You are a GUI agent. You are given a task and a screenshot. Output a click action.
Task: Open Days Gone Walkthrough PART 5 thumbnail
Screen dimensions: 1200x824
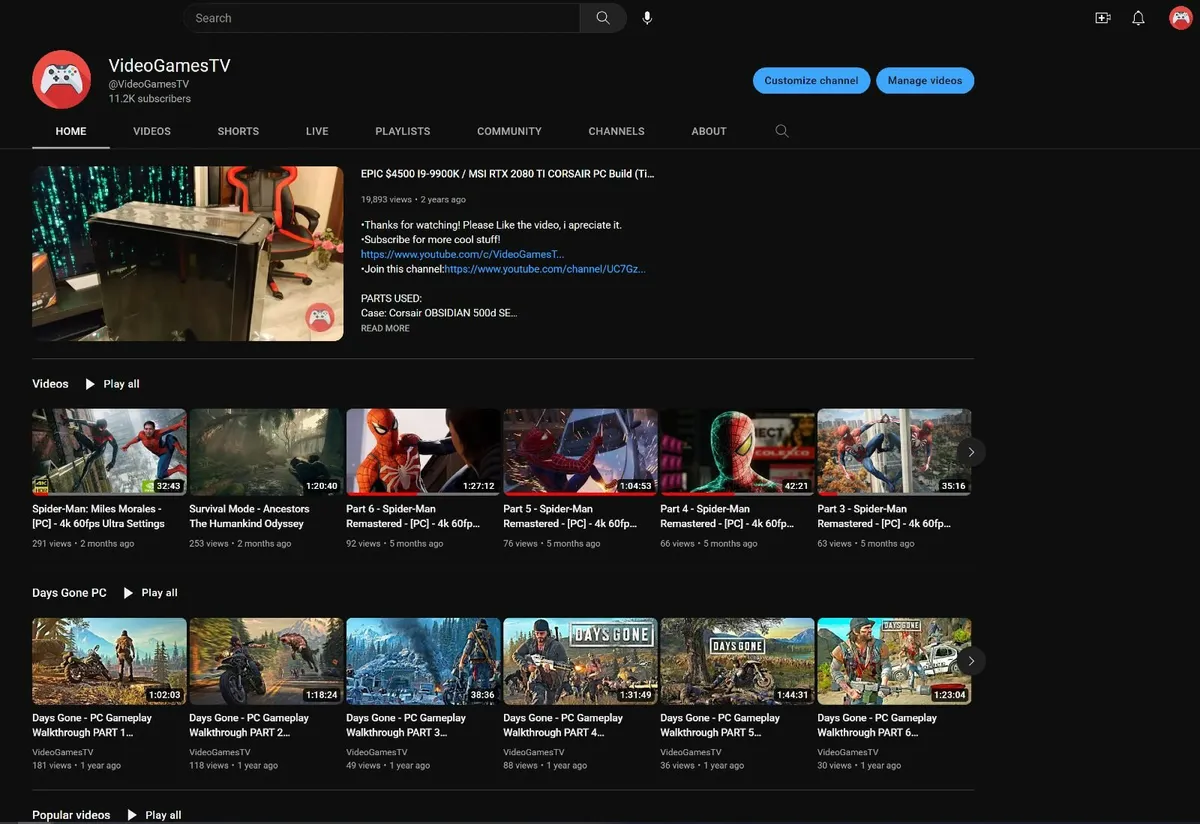tap(737, 661)
